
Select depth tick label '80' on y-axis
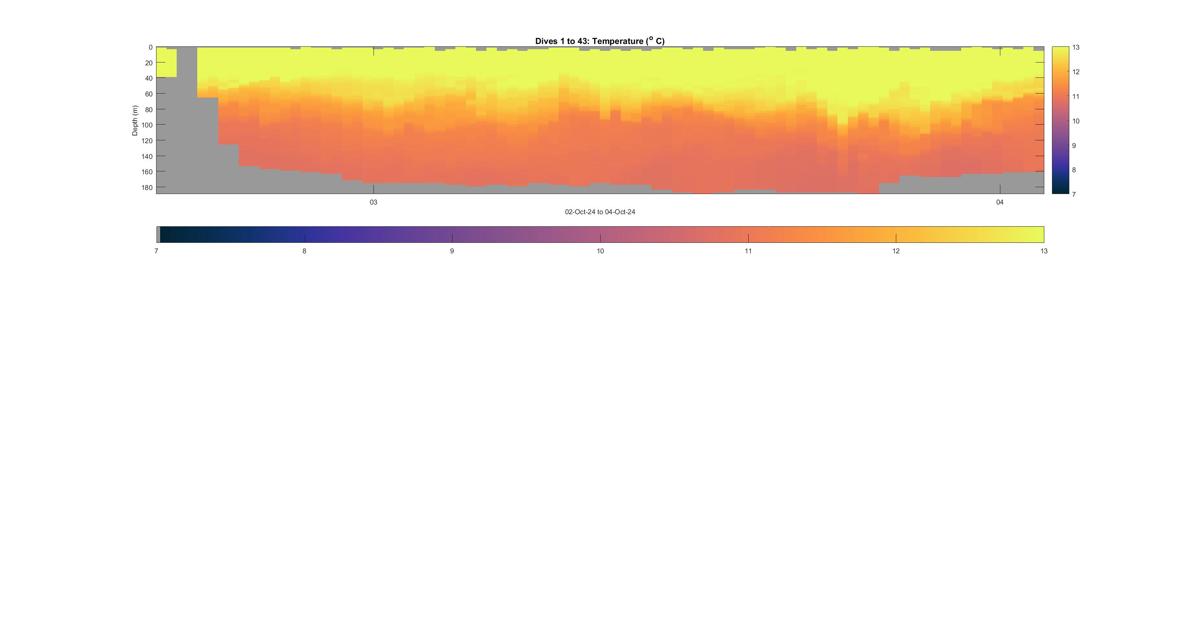click(148, 109)
